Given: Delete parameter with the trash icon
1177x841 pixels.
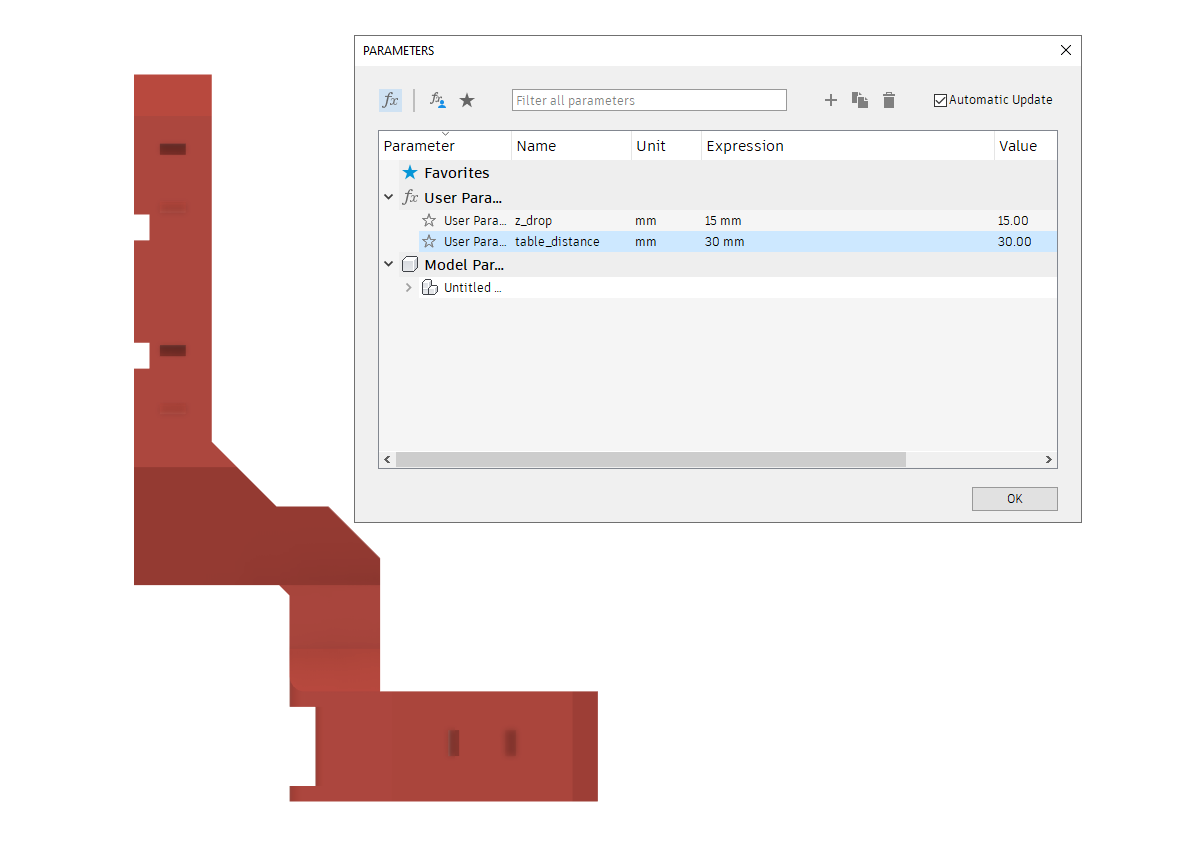Looking at the screenshot, I should point(889,100).
